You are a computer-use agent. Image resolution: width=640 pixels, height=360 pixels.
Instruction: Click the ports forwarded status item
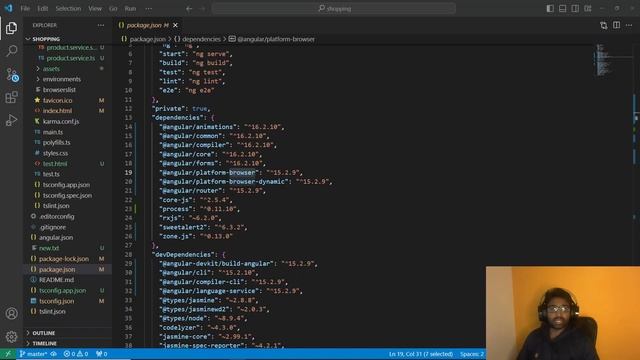[101, 354]
